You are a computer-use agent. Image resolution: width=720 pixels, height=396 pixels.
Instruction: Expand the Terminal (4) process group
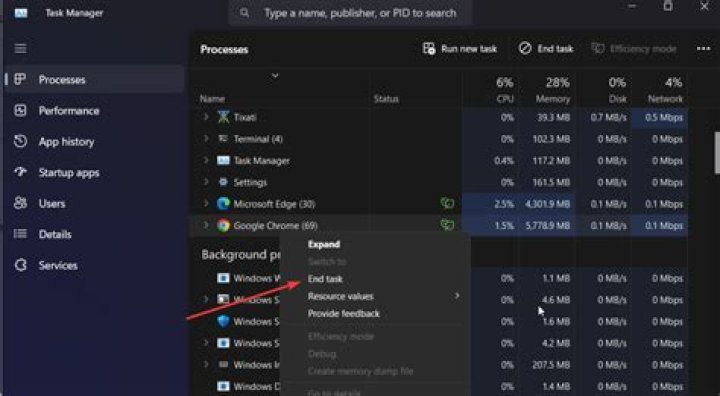coord(206,138)
